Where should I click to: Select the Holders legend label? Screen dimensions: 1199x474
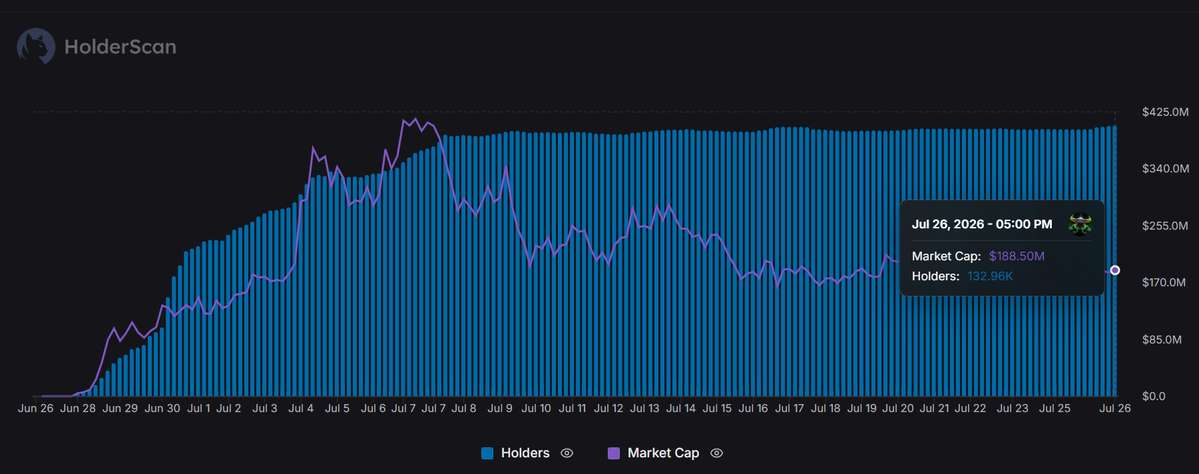click(525, 453)
